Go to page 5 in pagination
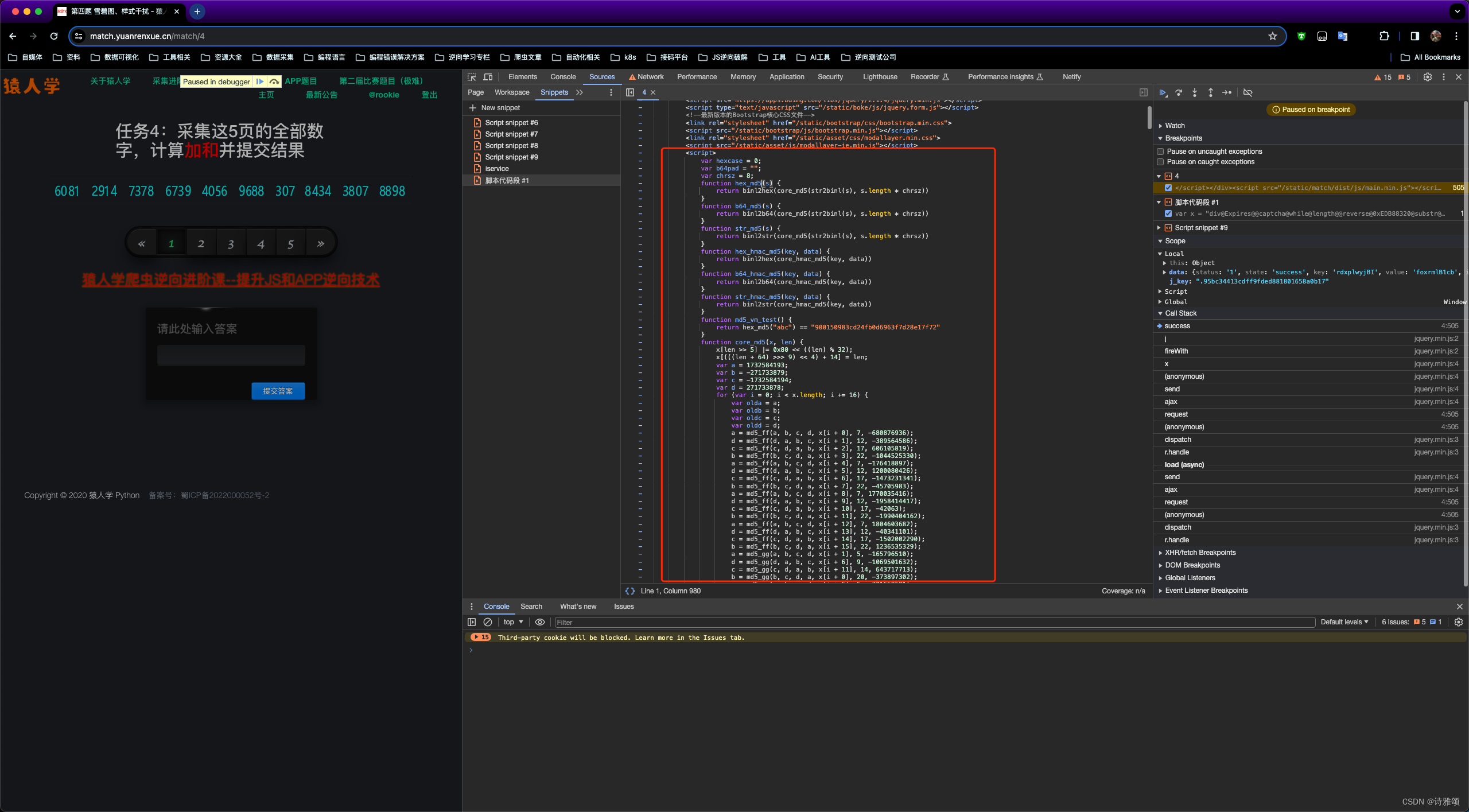The height and width of the screenshot is (812, 1469). click(290, 244)
